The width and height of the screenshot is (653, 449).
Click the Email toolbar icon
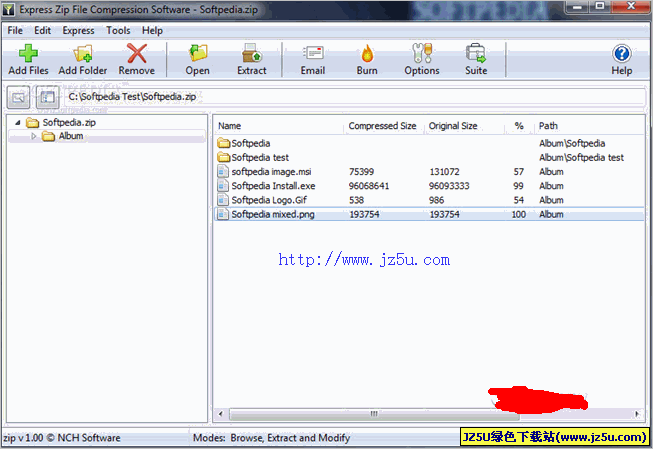tap(313, 53)
